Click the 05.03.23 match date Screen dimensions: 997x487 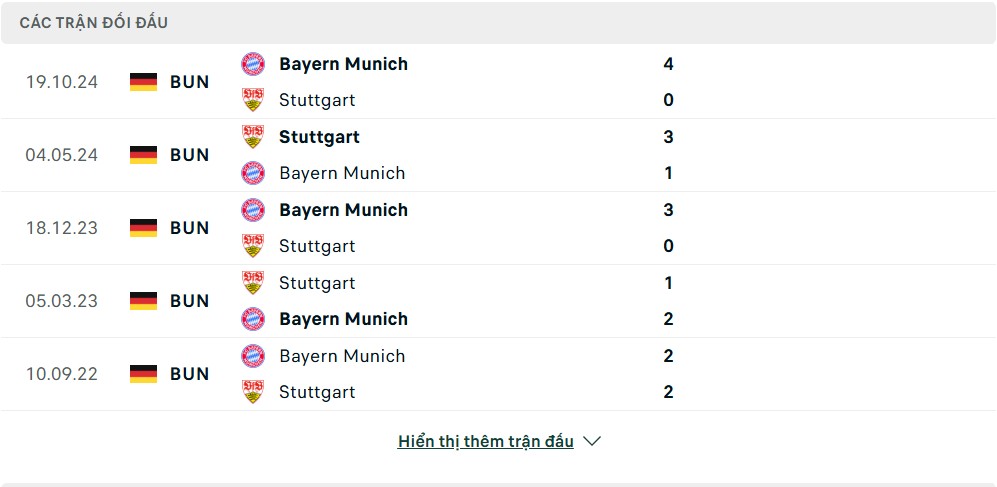(62, 301)
